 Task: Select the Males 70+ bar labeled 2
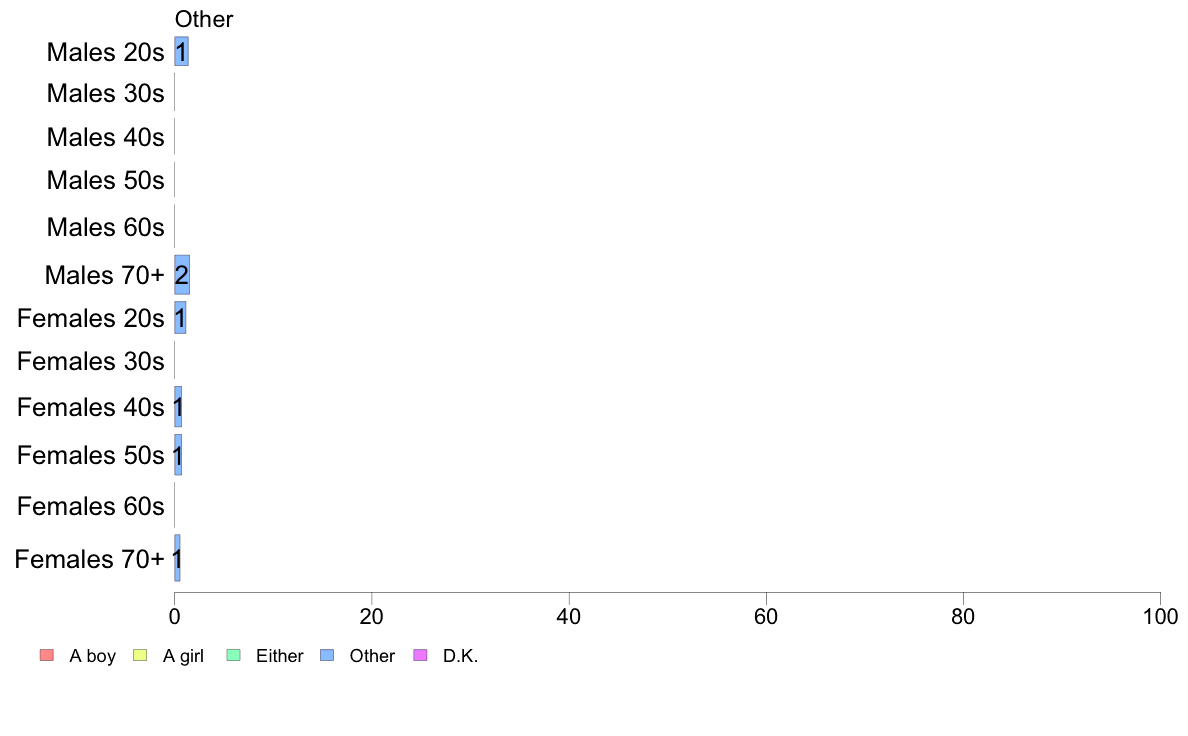click(x=182, y=274)
